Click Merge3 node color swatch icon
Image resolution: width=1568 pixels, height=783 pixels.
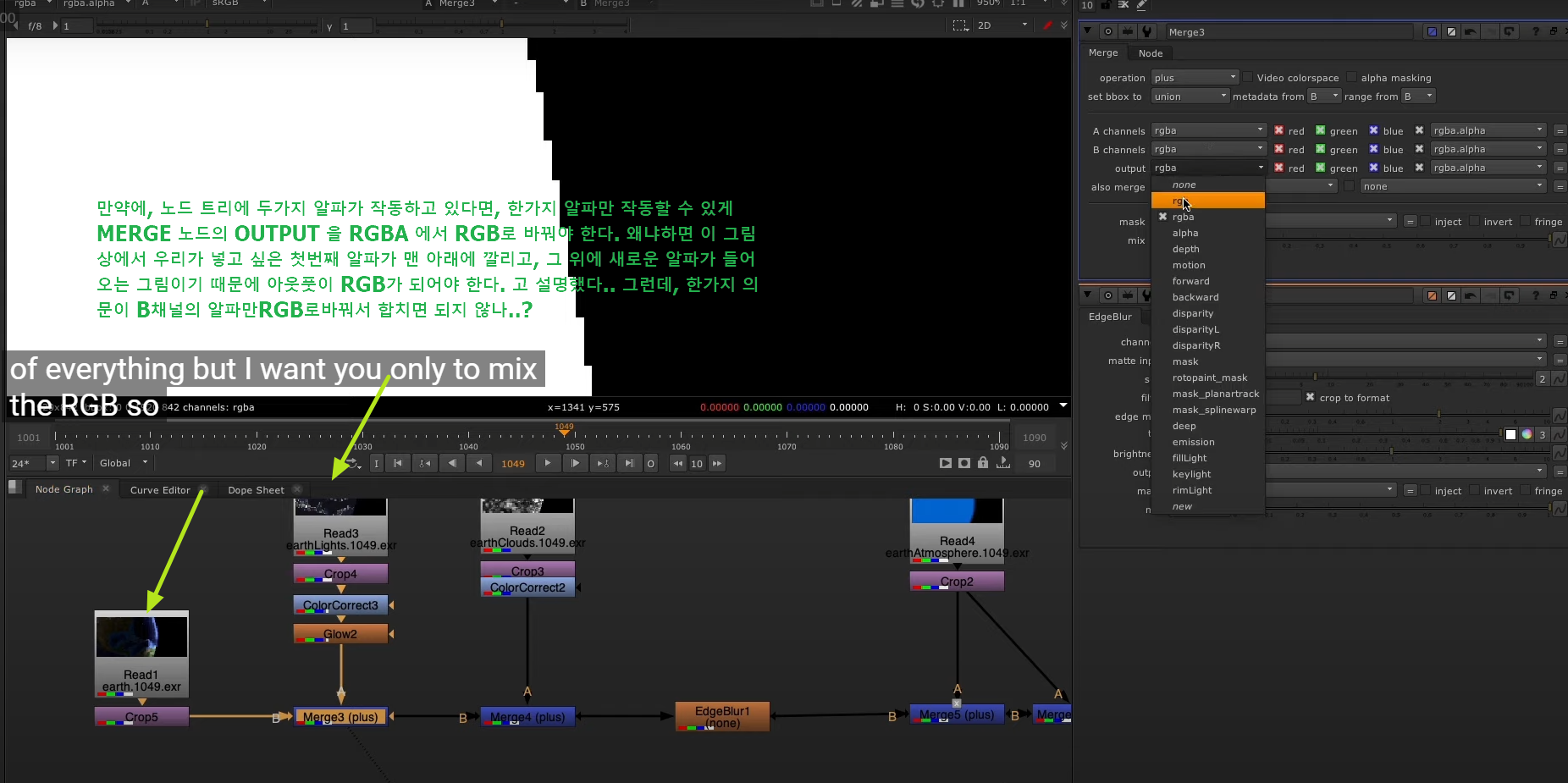(1433, 31)
